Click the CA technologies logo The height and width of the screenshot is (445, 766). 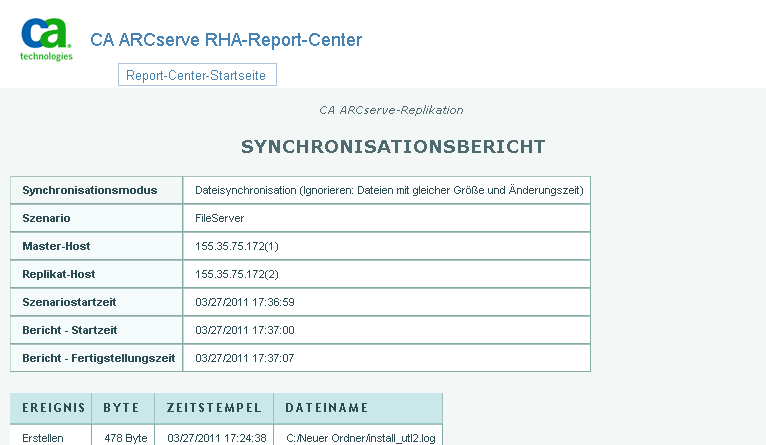(46, 40)
